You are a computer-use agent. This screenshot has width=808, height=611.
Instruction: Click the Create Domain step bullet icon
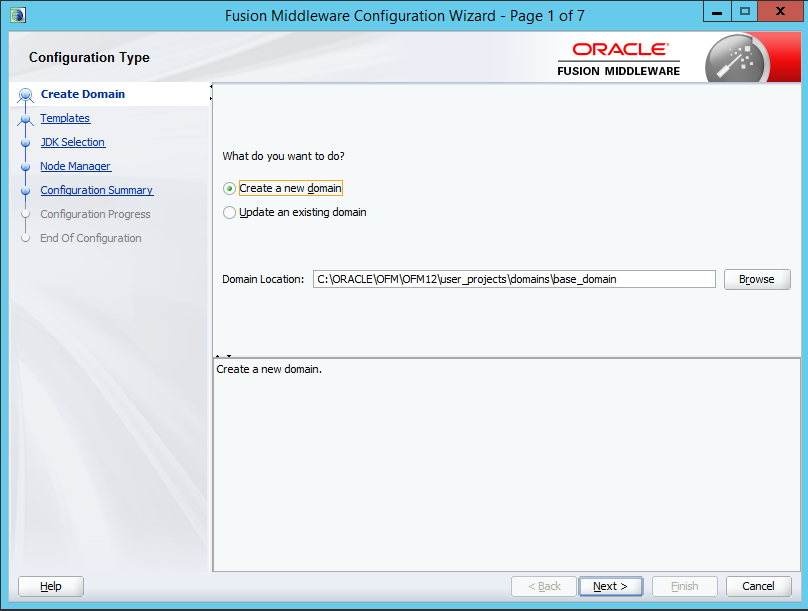pos(26,95)
